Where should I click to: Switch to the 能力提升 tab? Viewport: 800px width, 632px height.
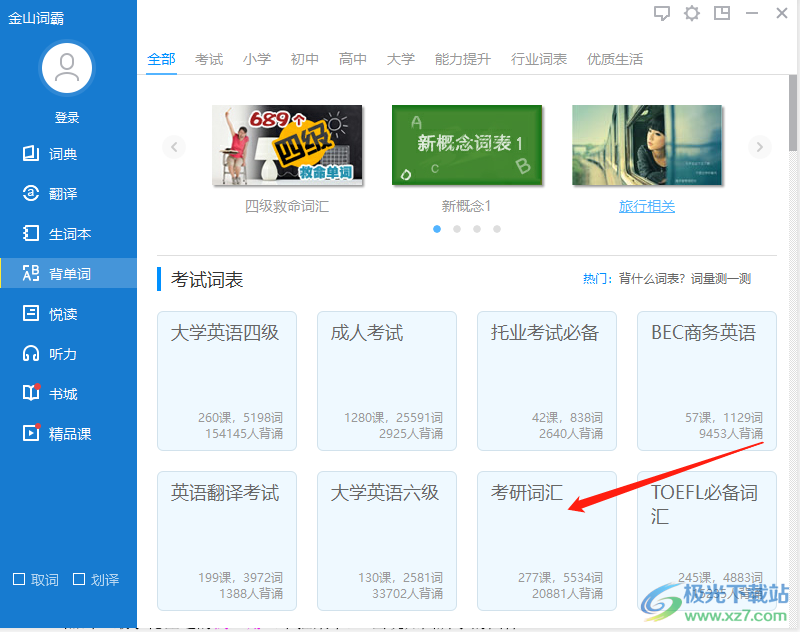tap(463, 59)
